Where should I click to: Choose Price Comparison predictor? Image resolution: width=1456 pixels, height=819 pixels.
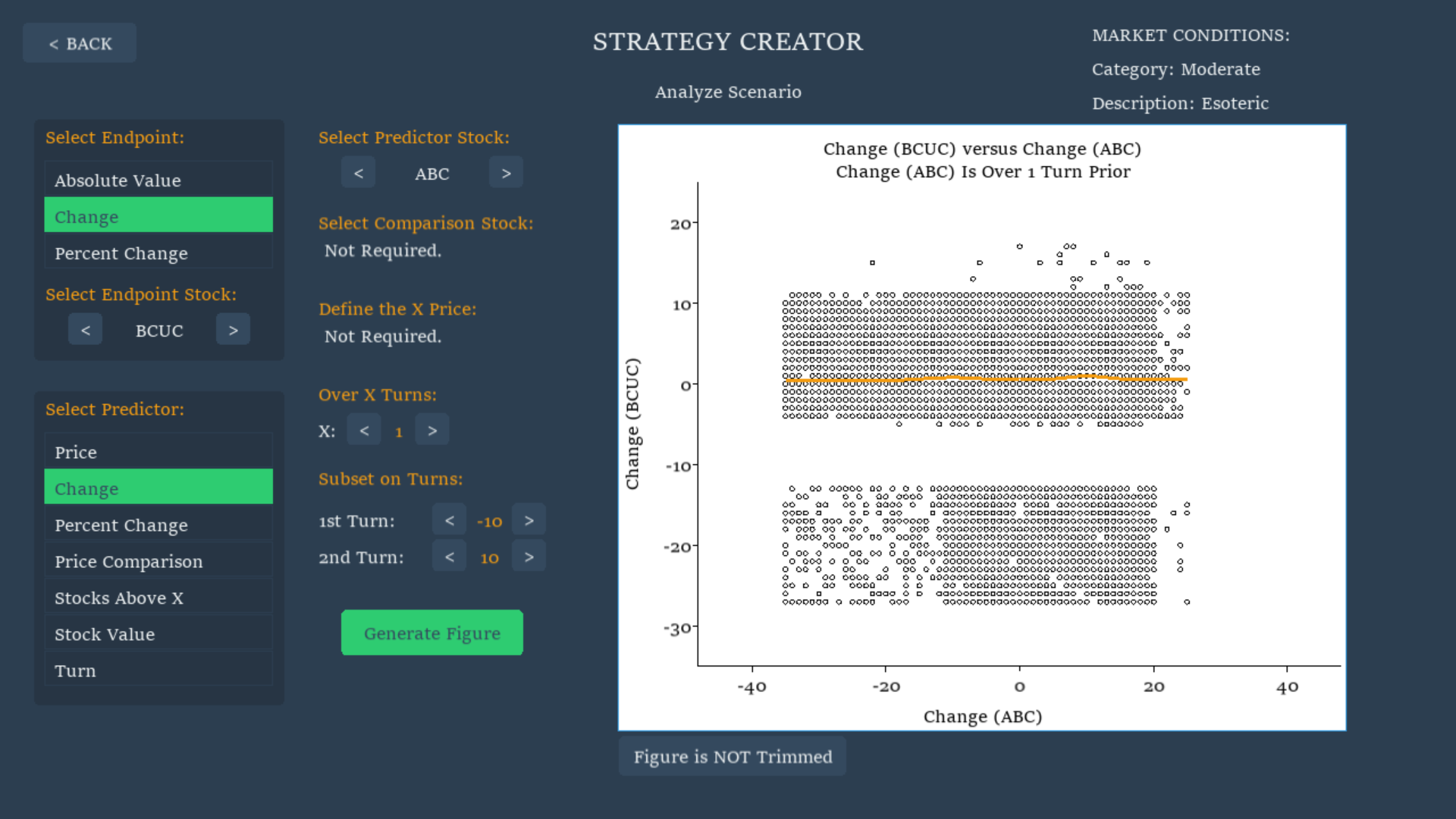158,560
